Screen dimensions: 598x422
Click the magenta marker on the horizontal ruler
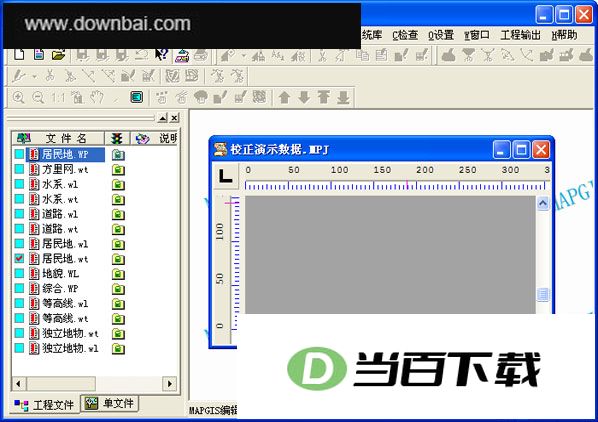pos(407,185)
